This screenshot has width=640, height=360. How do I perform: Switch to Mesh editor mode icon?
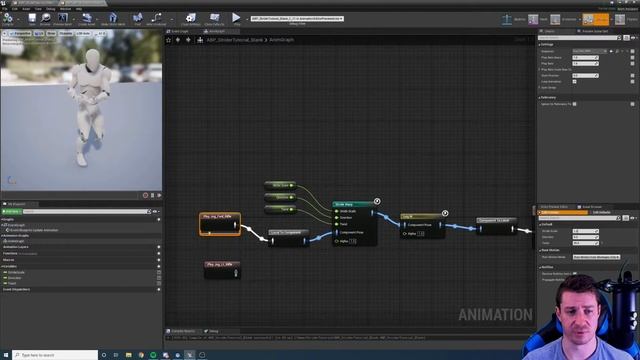point(533,19)
